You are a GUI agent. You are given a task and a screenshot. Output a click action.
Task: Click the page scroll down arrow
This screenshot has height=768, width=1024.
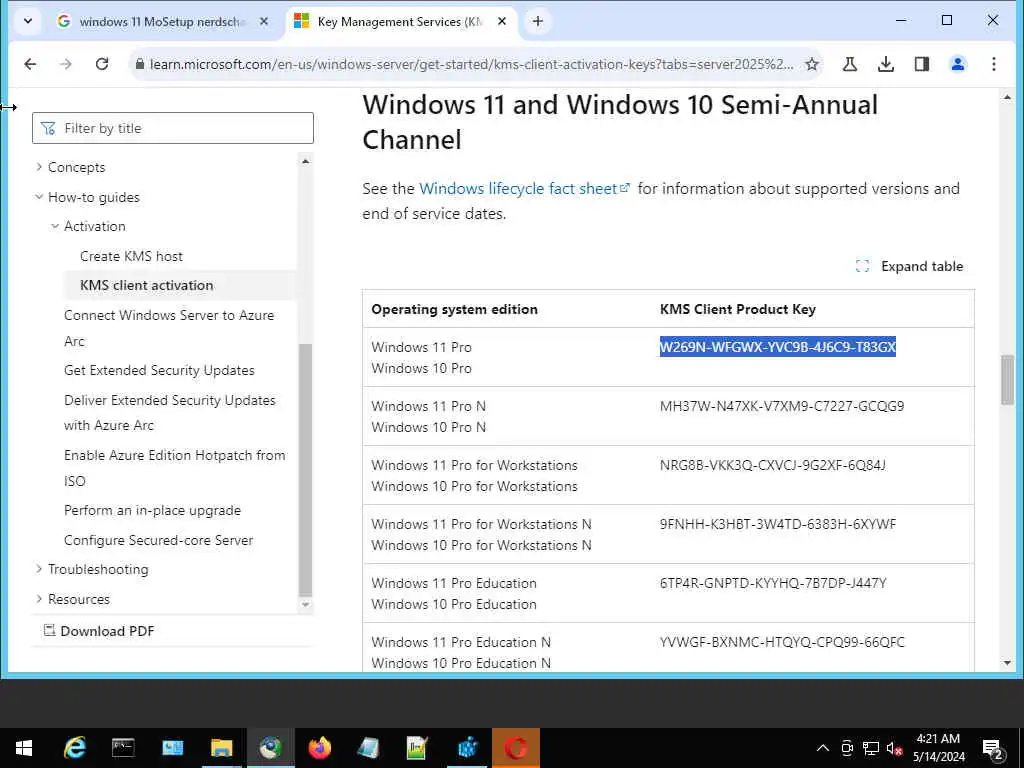point(1006,663)
